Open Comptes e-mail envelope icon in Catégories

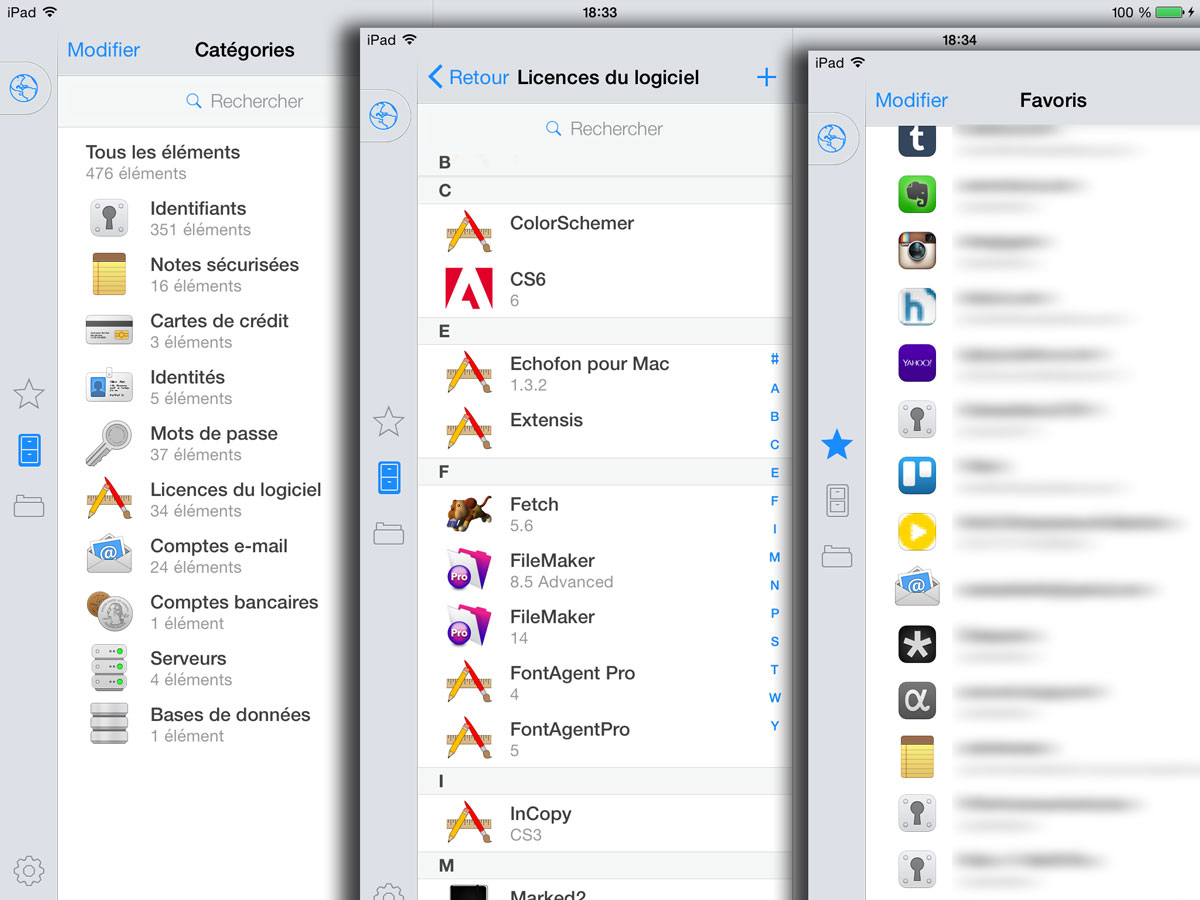(x=110, y=555)
